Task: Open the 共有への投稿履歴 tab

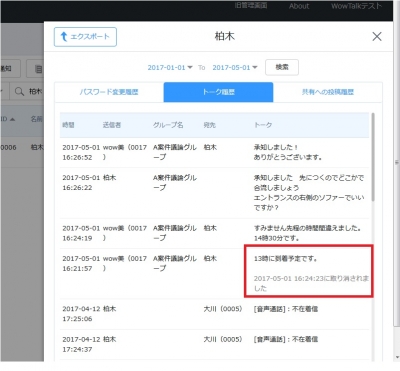Action: point(328,92)
